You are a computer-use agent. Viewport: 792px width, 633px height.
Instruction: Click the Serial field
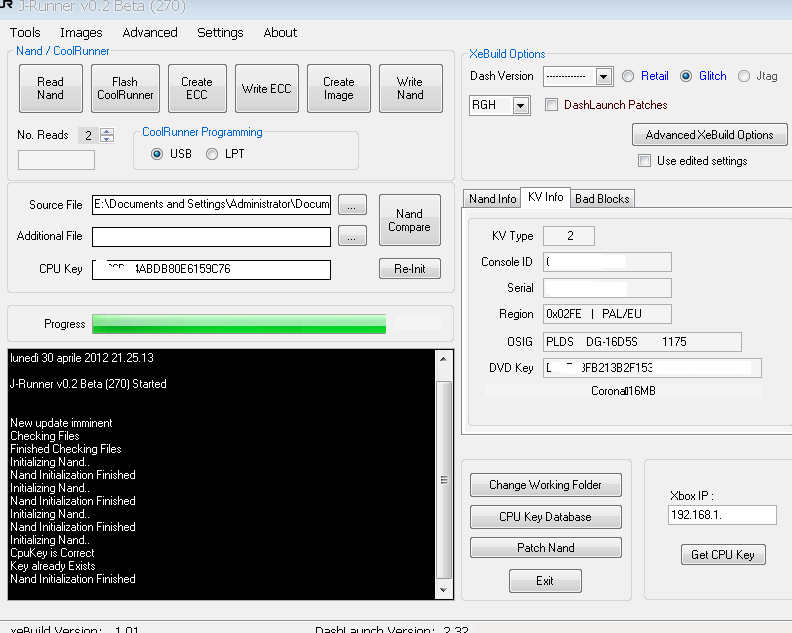point(607,288)
